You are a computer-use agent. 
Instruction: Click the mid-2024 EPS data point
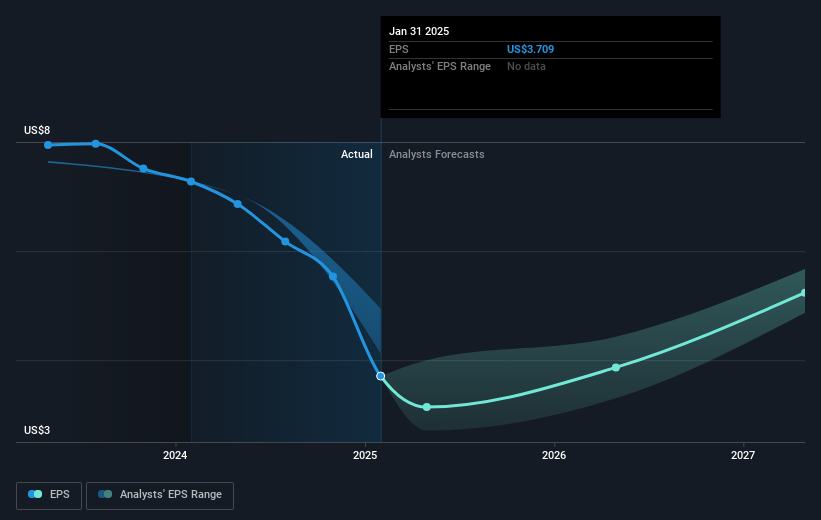click(x=285, y=241)
